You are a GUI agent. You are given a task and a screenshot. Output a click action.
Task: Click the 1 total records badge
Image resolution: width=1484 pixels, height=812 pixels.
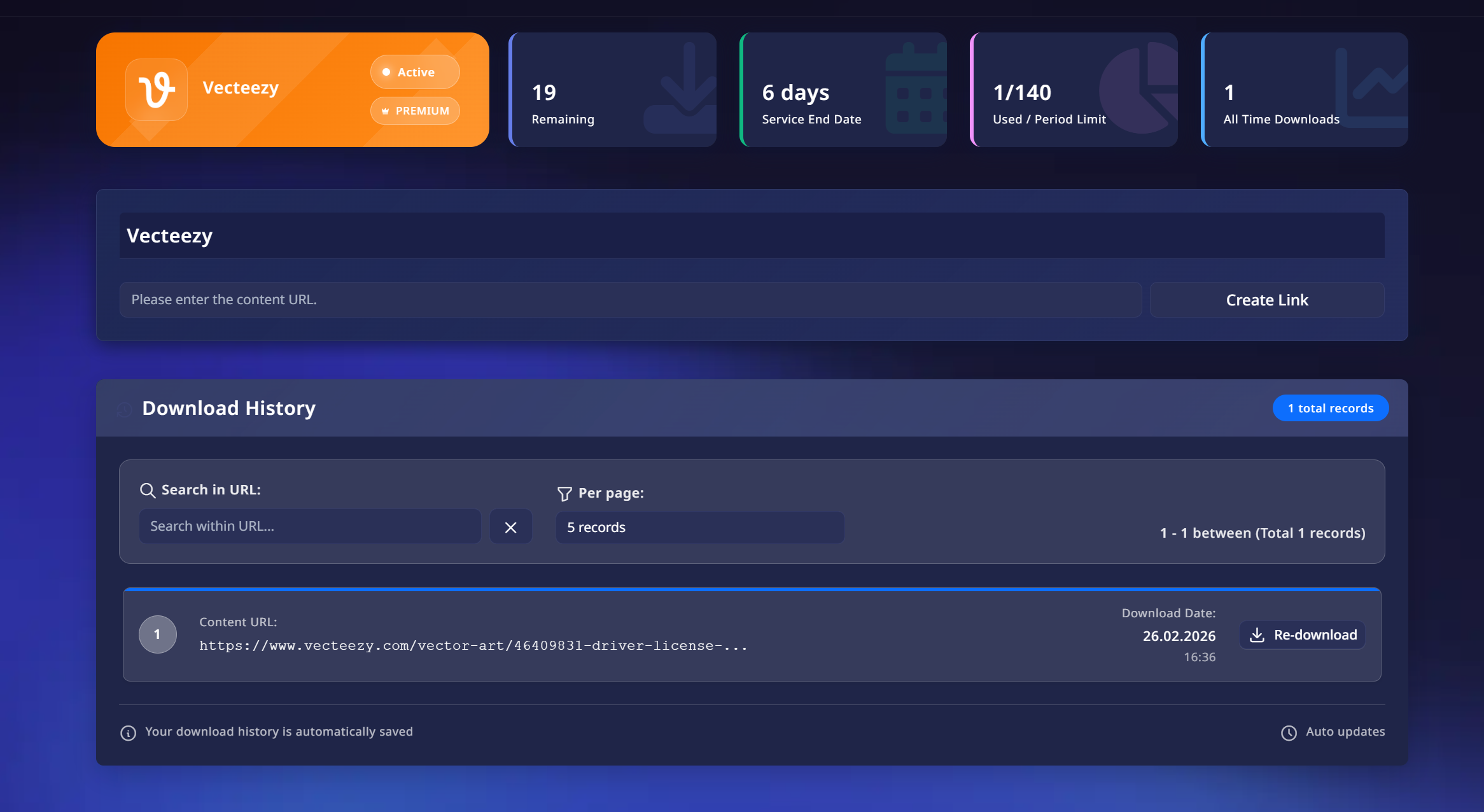pos(1330,409)
